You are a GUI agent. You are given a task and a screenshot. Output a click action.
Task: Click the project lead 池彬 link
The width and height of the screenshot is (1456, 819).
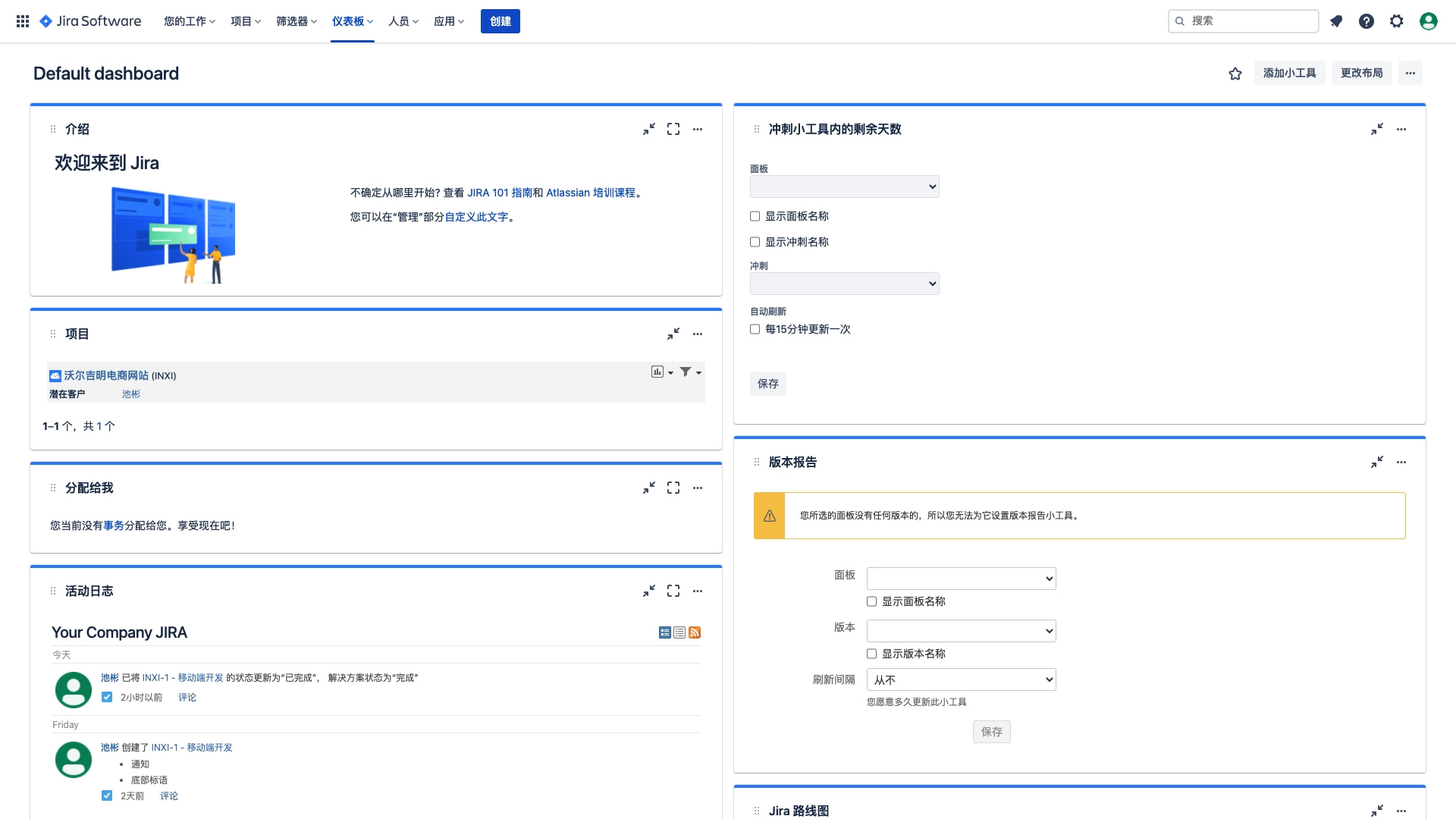click(x=131, y=394)
